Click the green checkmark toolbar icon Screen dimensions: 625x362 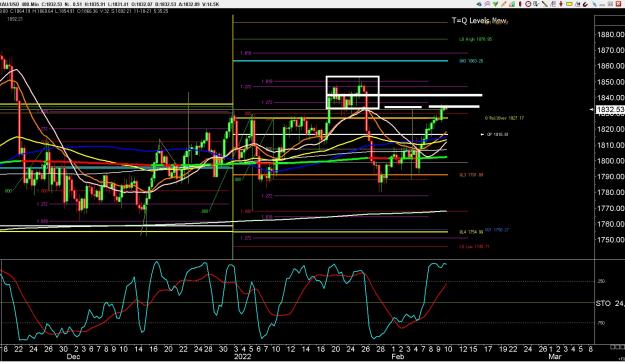(495, 4)
